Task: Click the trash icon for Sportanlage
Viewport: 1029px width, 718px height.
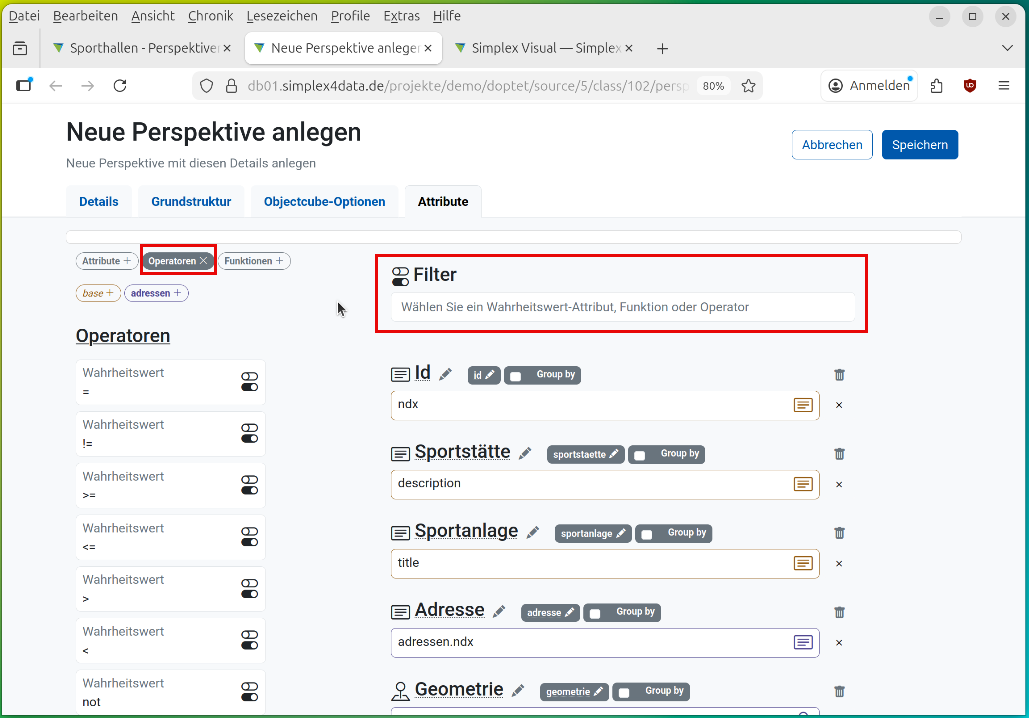Action: coord(839,533)
